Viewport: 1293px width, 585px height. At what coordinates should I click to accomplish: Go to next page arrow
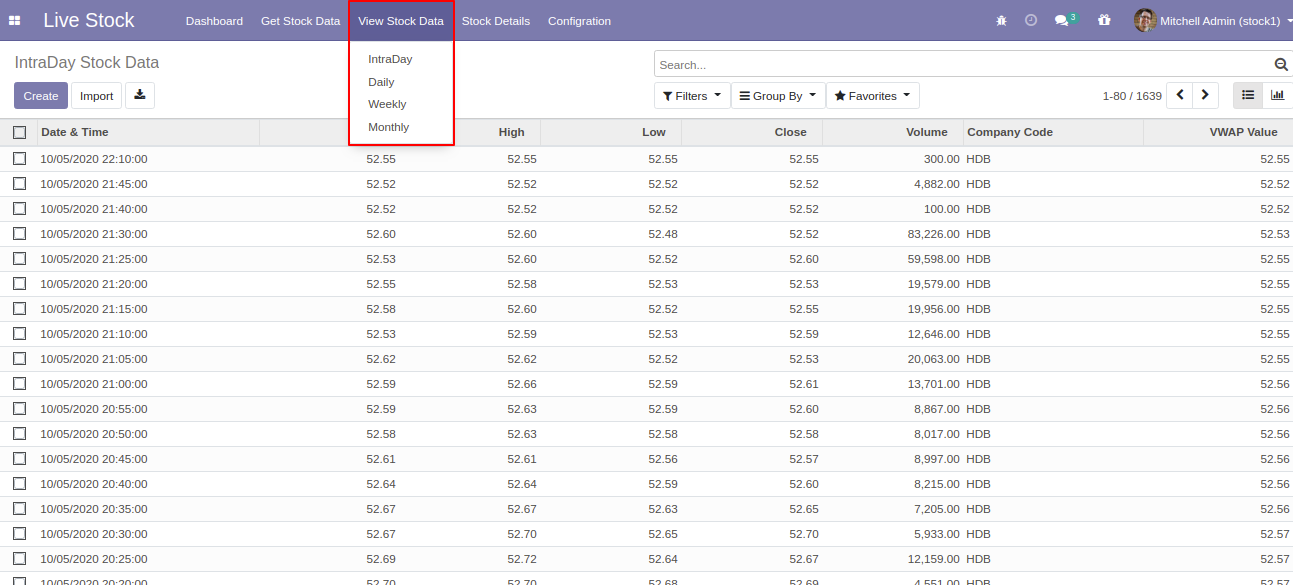coord(1206,95)
